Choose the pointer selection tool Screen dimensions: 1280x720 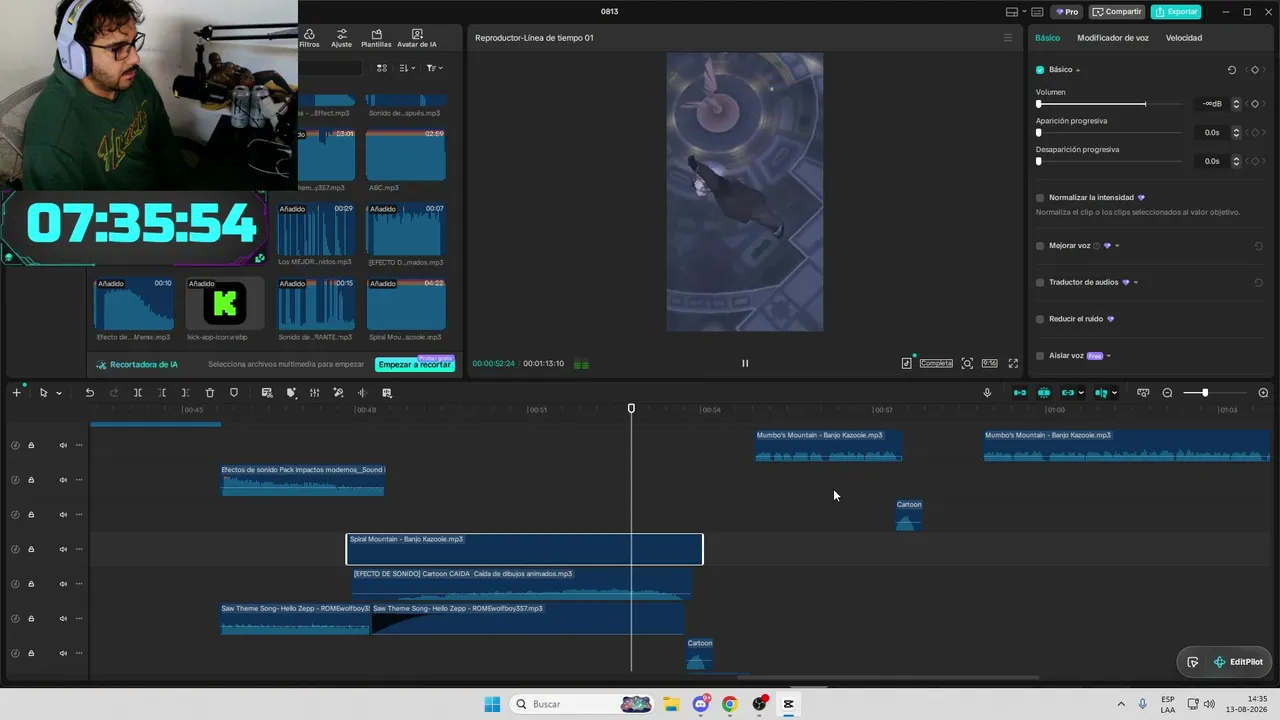click(43, 393)
